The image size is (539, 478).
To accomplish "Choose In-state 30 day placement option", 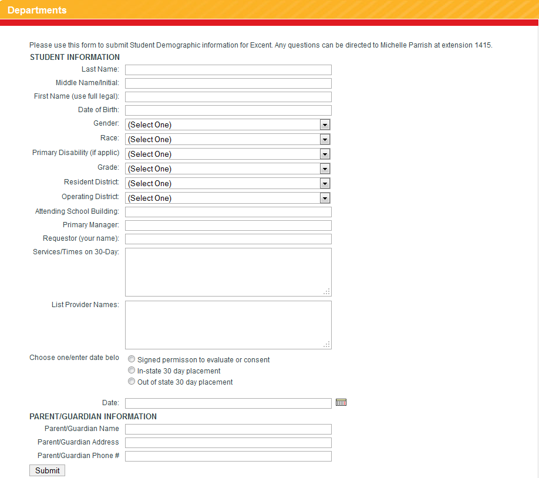I will [131, 370].
